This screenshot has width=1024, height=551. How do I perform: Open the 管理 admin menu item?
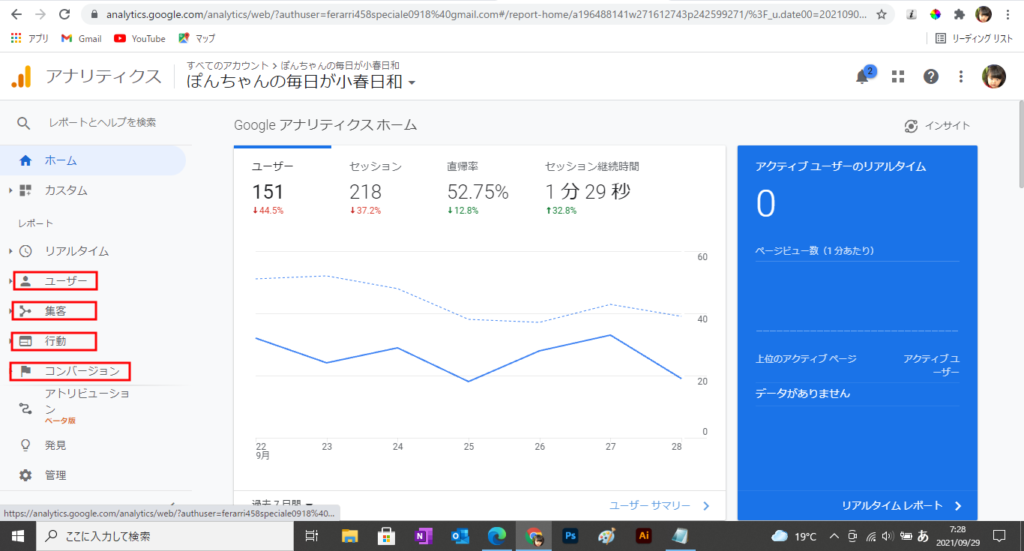pyautogui.click(x=56, y=475)
